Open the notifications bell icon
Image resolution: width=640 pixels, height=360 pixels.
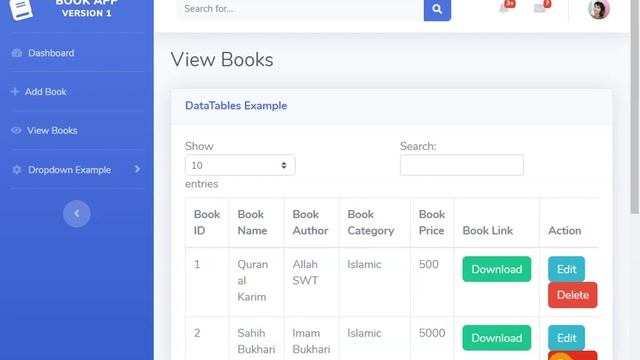point(504,9)
